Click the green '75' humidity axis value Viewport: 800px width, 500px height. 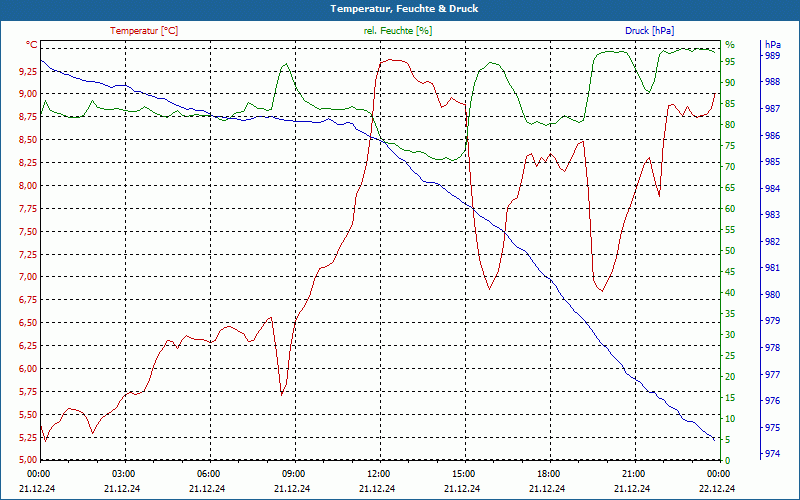pyautogui.click(x=730, y=146)
